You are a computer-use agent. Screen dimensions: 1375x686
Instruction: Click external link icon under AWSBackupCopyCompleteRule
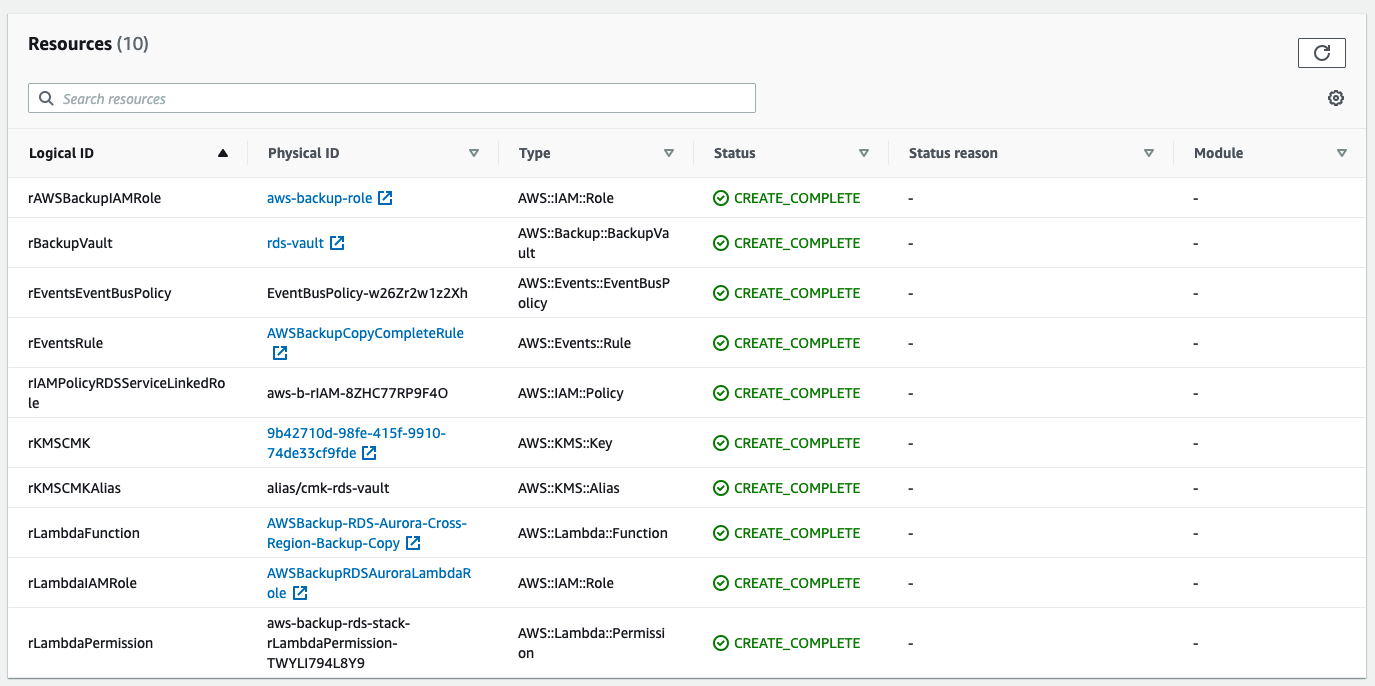coord(280,353)
